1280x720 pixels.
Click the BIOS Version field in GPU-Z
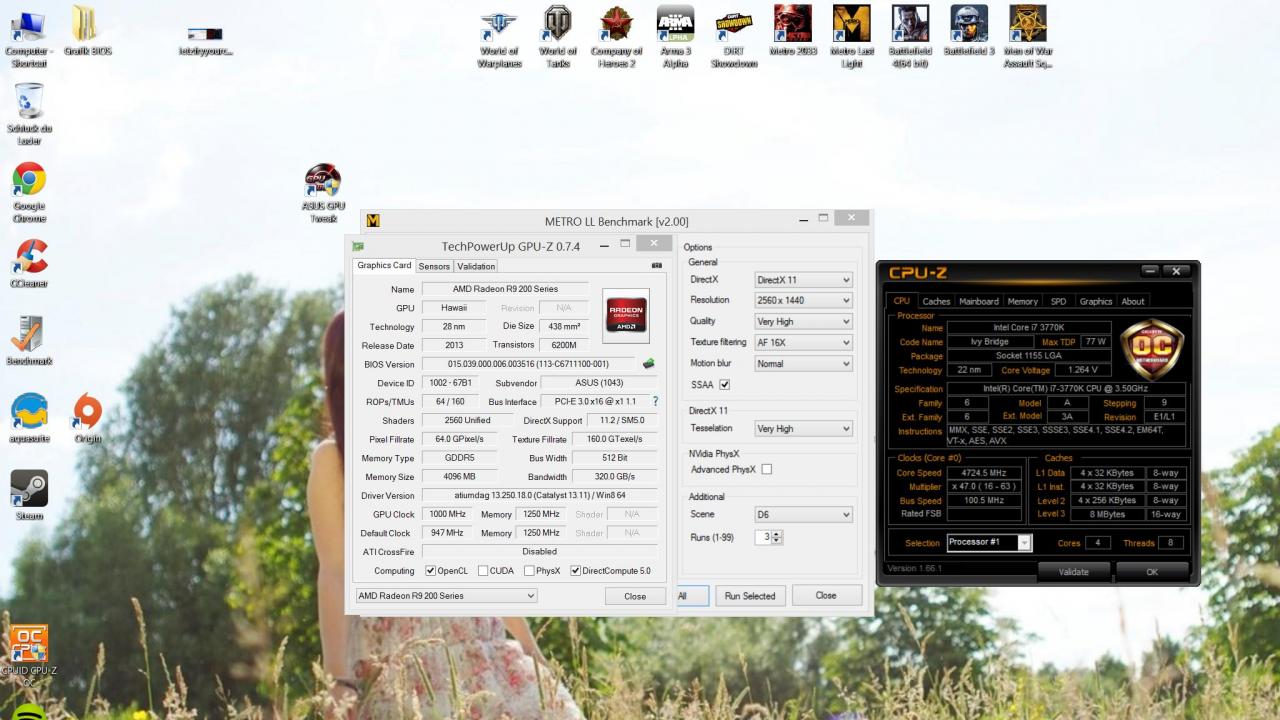pyautogui.click(x=528, y=364)
